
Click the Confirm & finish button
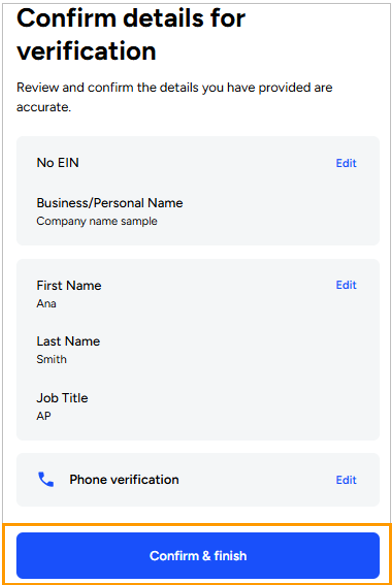(198, 556)
